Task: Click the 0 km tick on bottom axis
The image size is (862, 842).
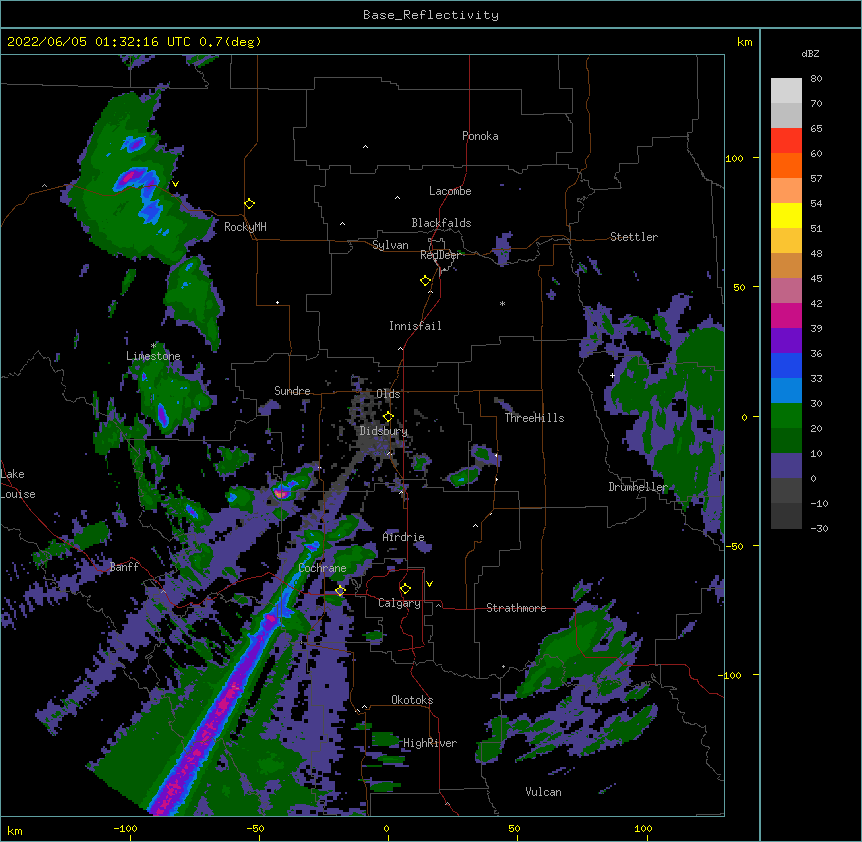Action: 386,828
